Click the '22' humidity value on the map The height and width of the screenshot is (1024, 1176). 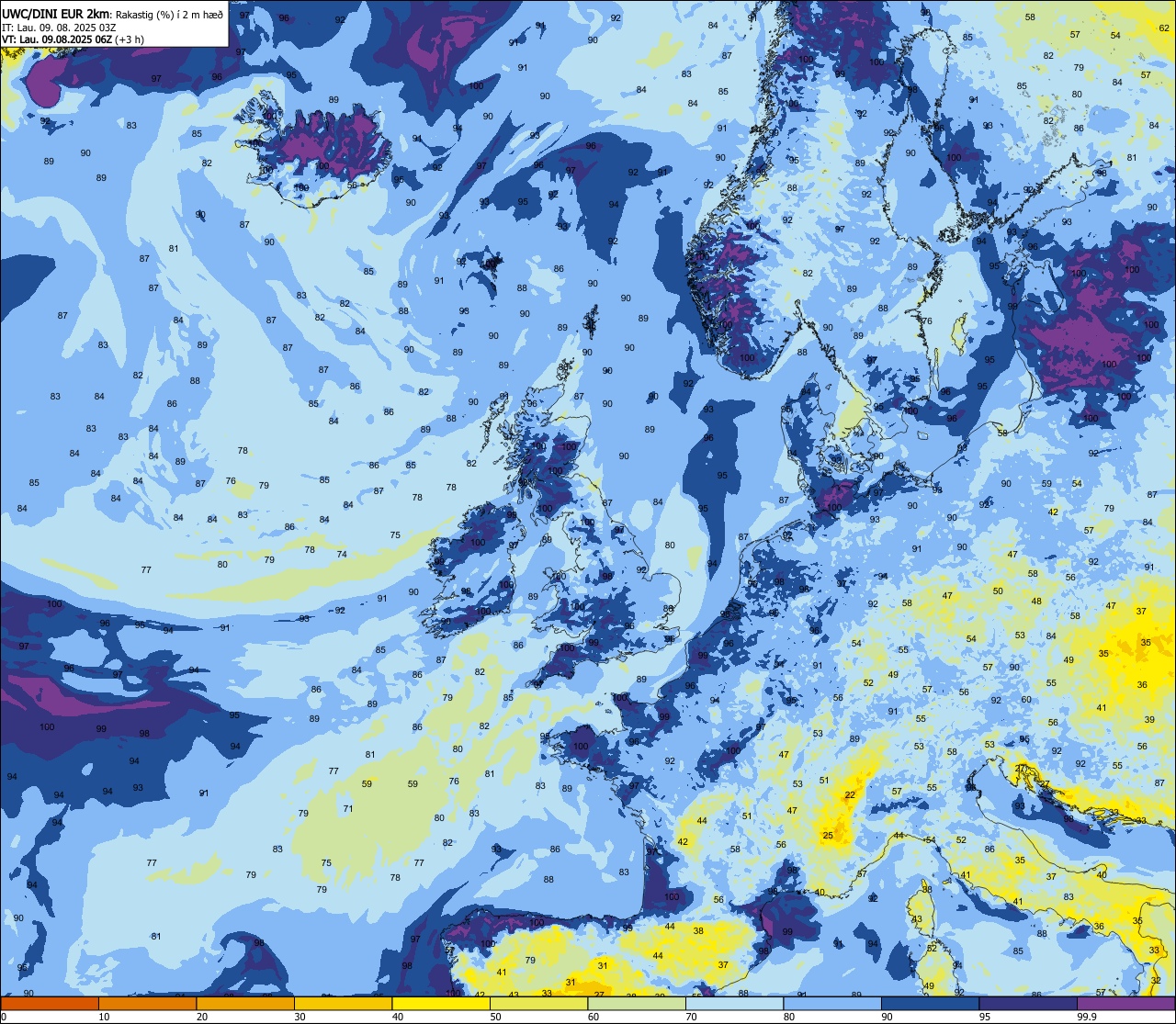click(851, 795)
